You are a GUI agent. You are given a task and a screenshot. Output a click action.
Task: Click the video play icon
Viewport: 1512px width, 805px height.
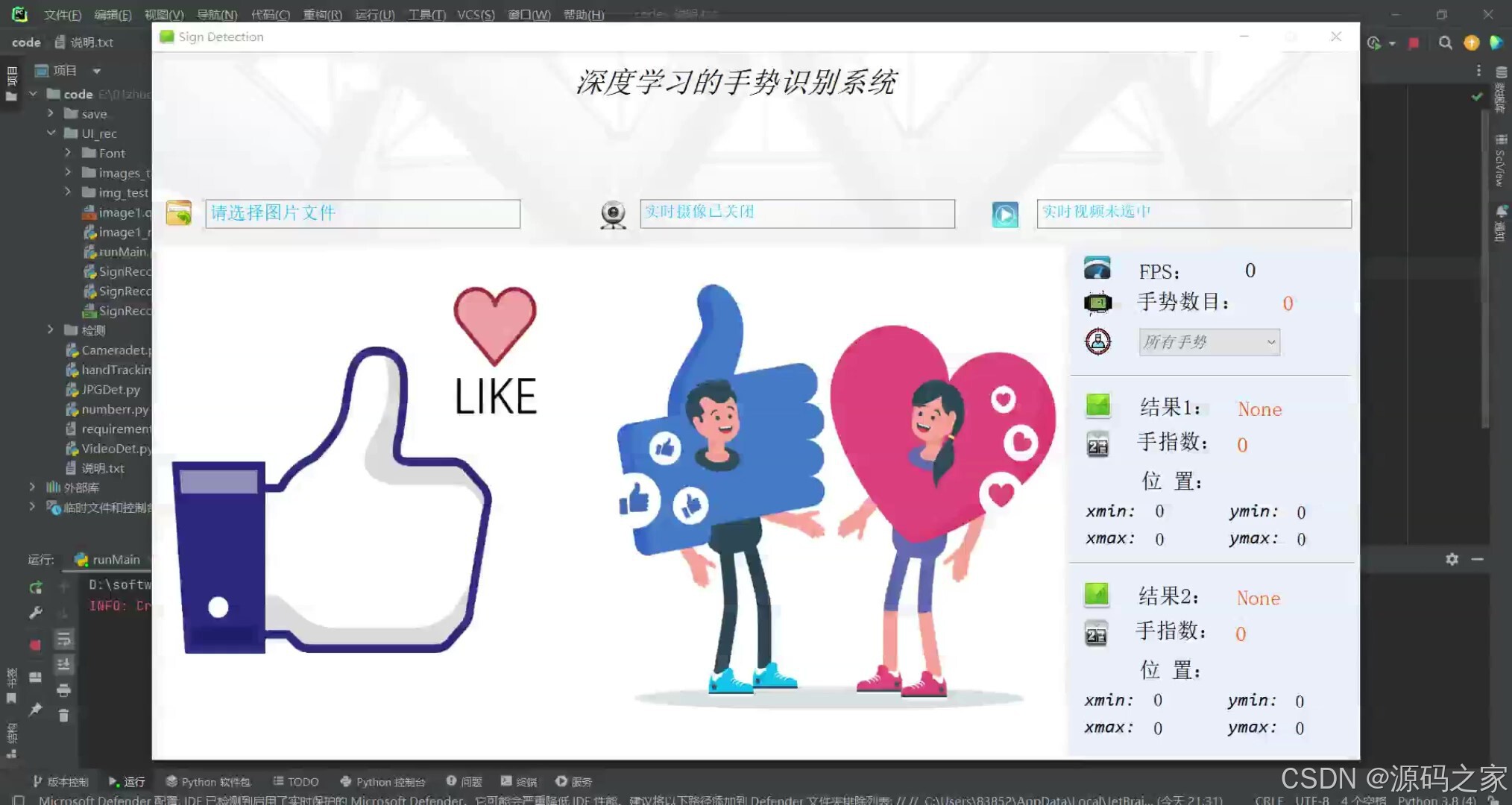1004,215
